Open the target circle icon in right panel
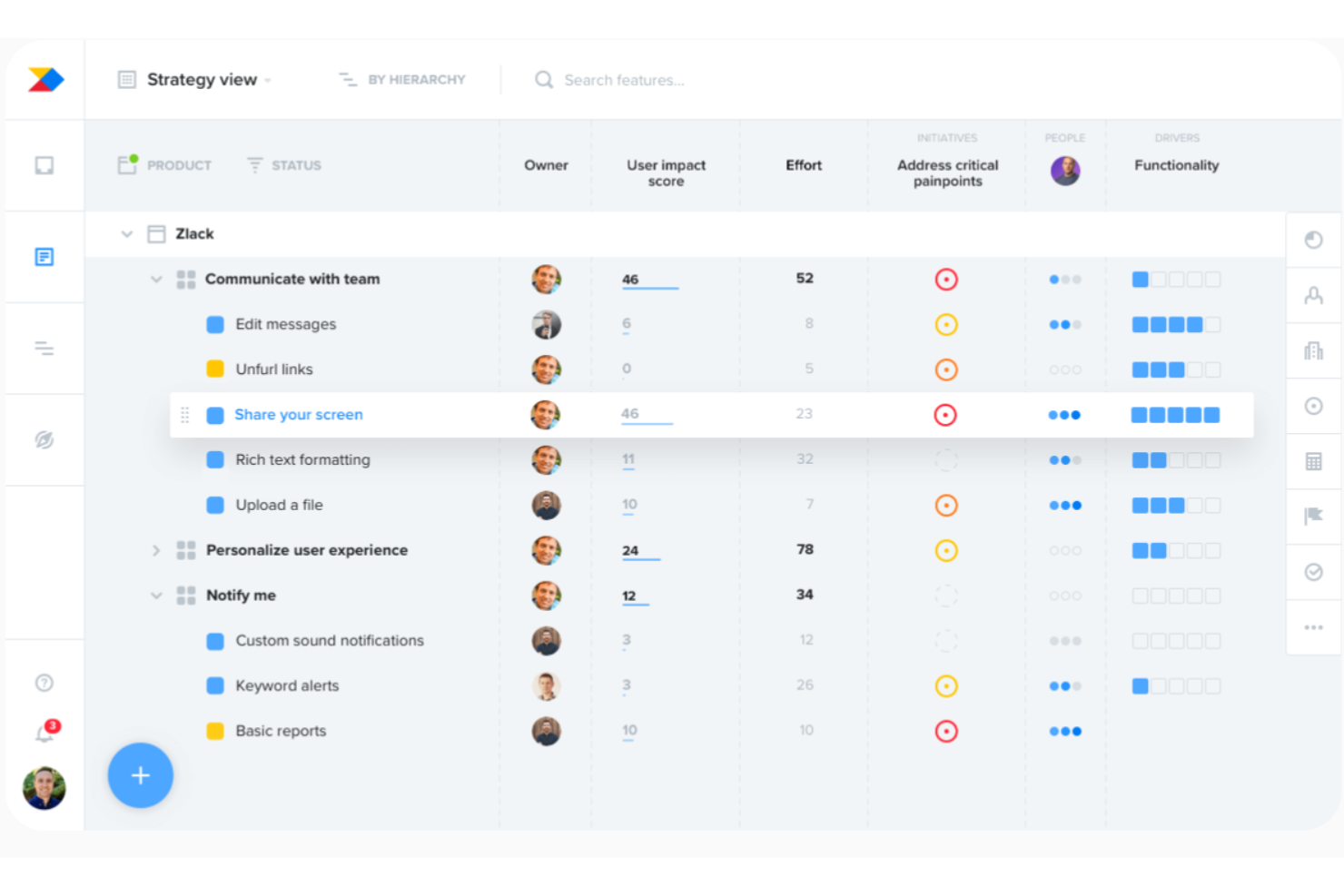This screenshot has width=1344, height=896. [x=1313, y=406]
